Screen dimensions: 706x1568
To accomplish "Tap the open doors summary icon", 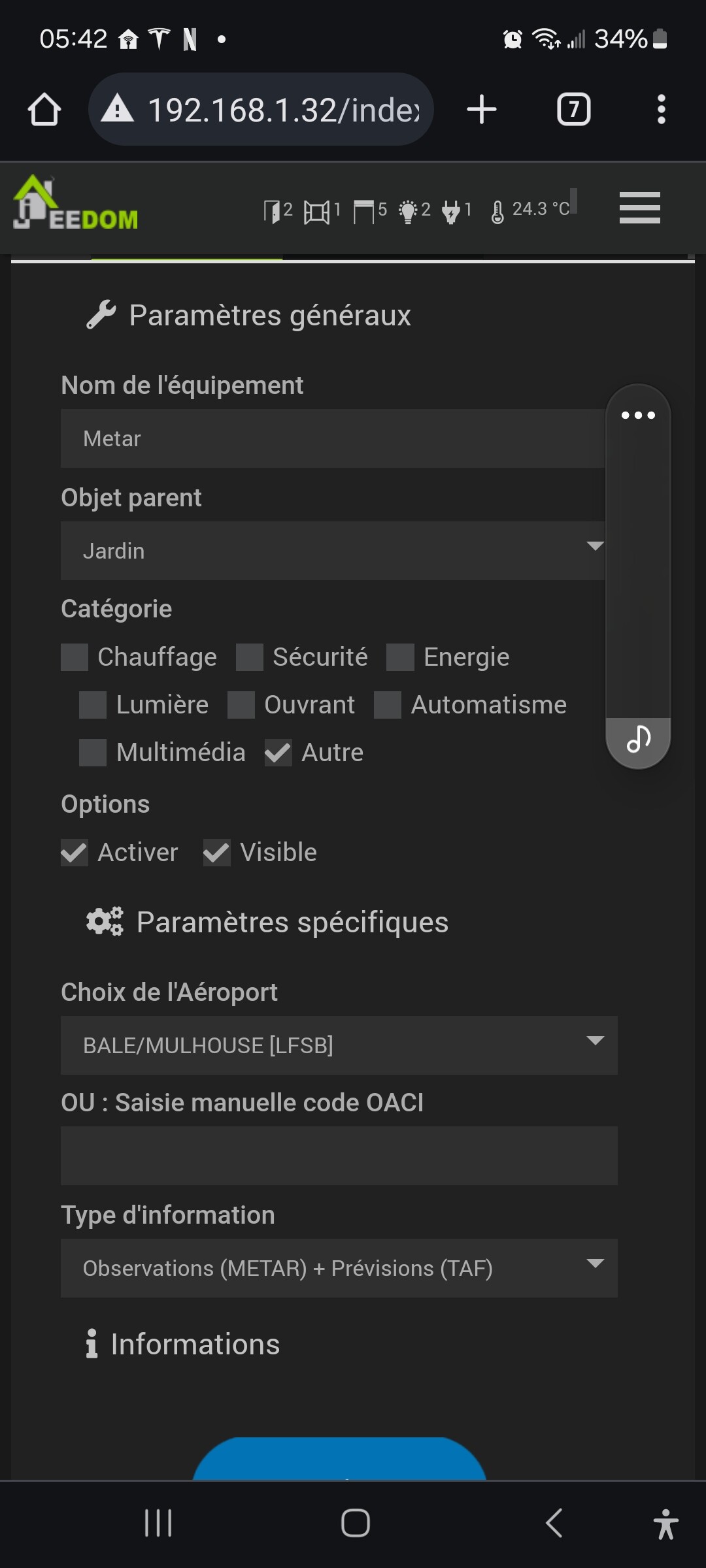I will 271,211.
